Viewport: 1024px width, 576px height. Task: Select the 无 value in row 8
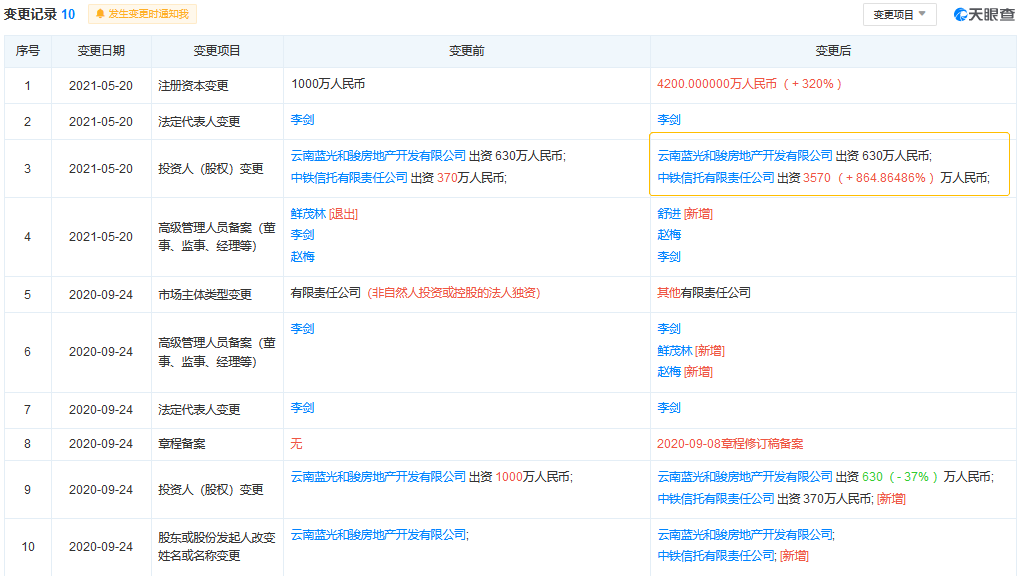(296, 443)
